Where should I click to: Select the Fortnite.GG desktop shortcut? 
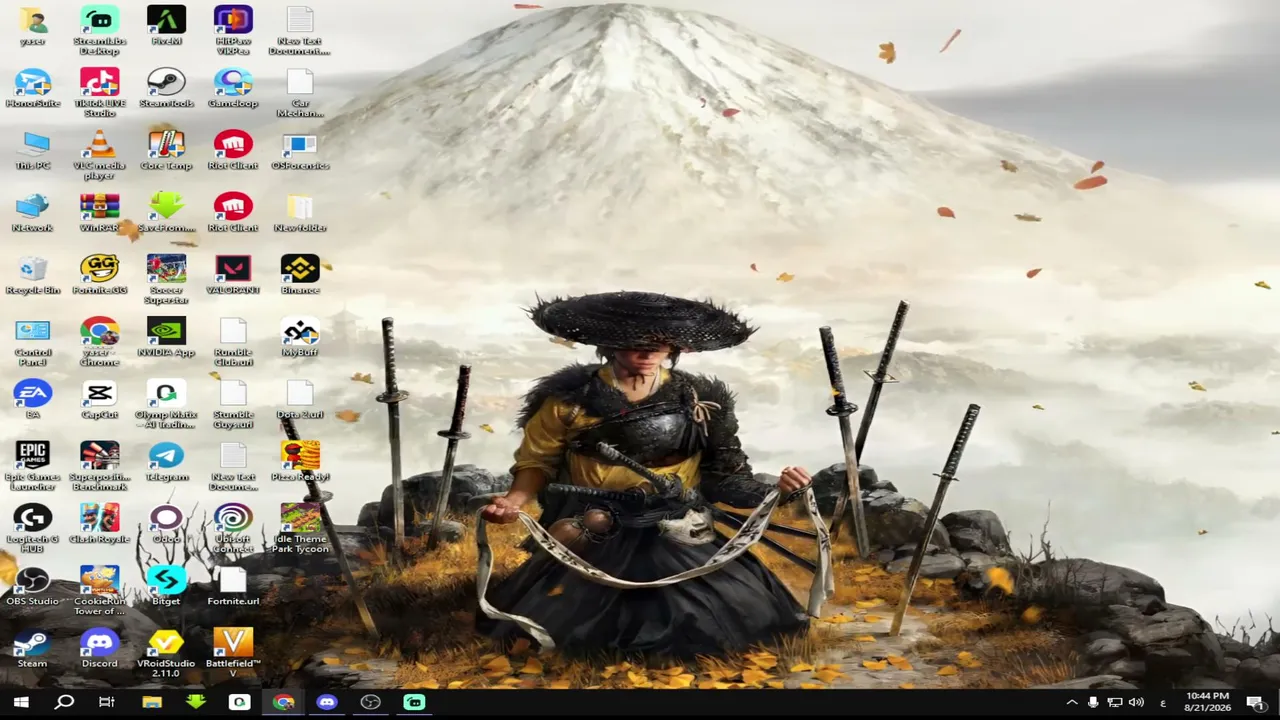pos(99,274)
